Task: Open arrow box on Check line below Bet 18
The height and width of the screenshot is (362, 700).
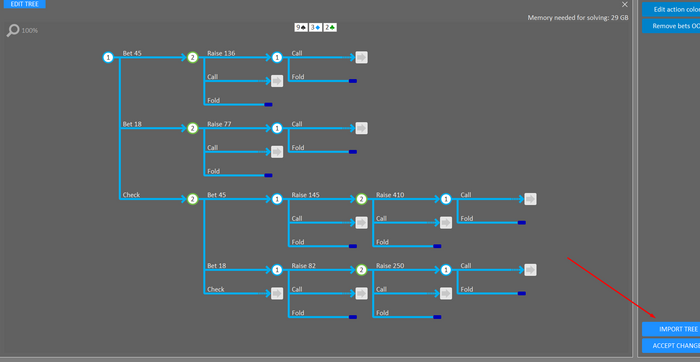Action: [277, 294]
